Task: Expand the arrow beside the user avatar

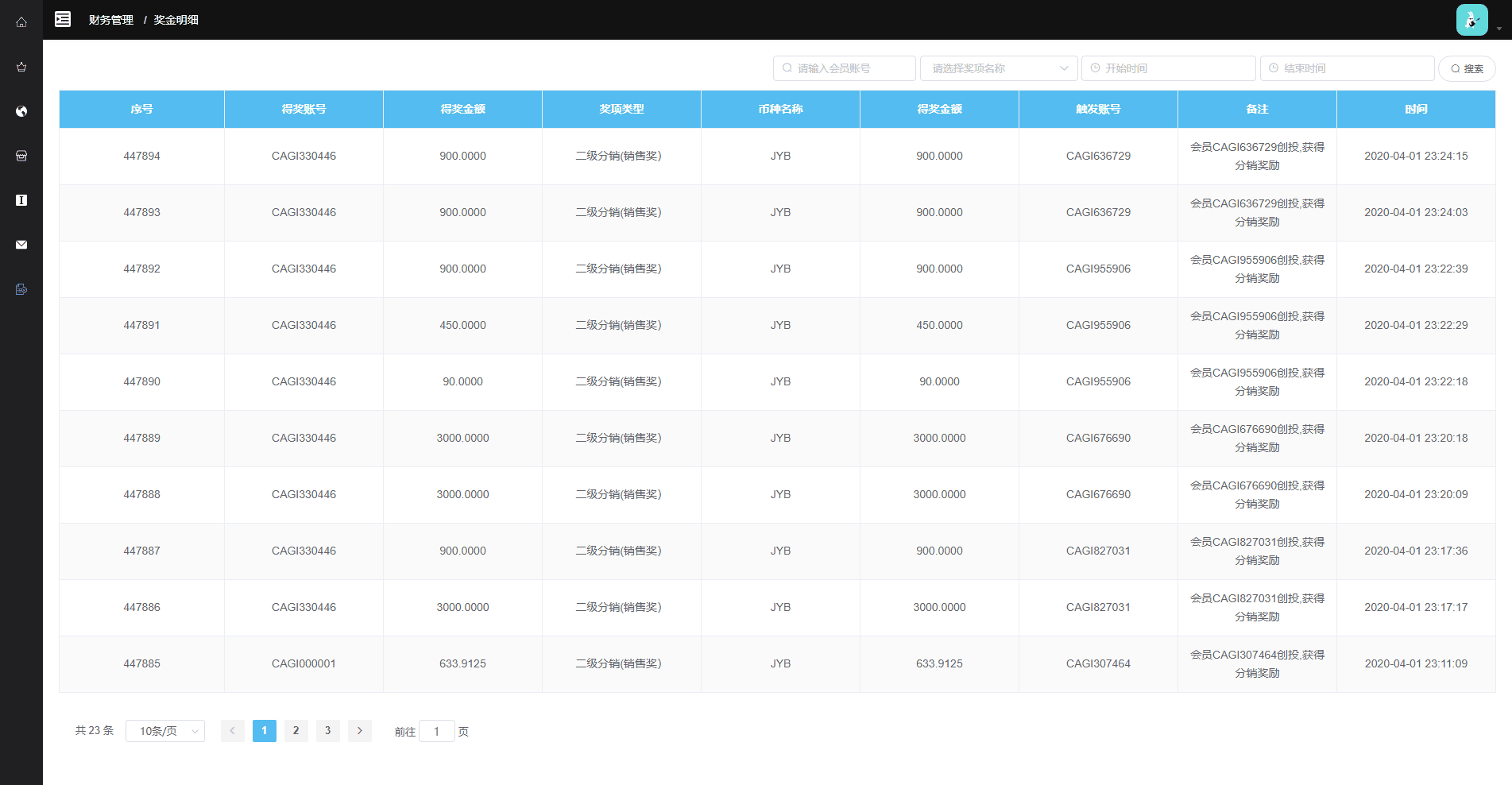Action: (1498, 29)
